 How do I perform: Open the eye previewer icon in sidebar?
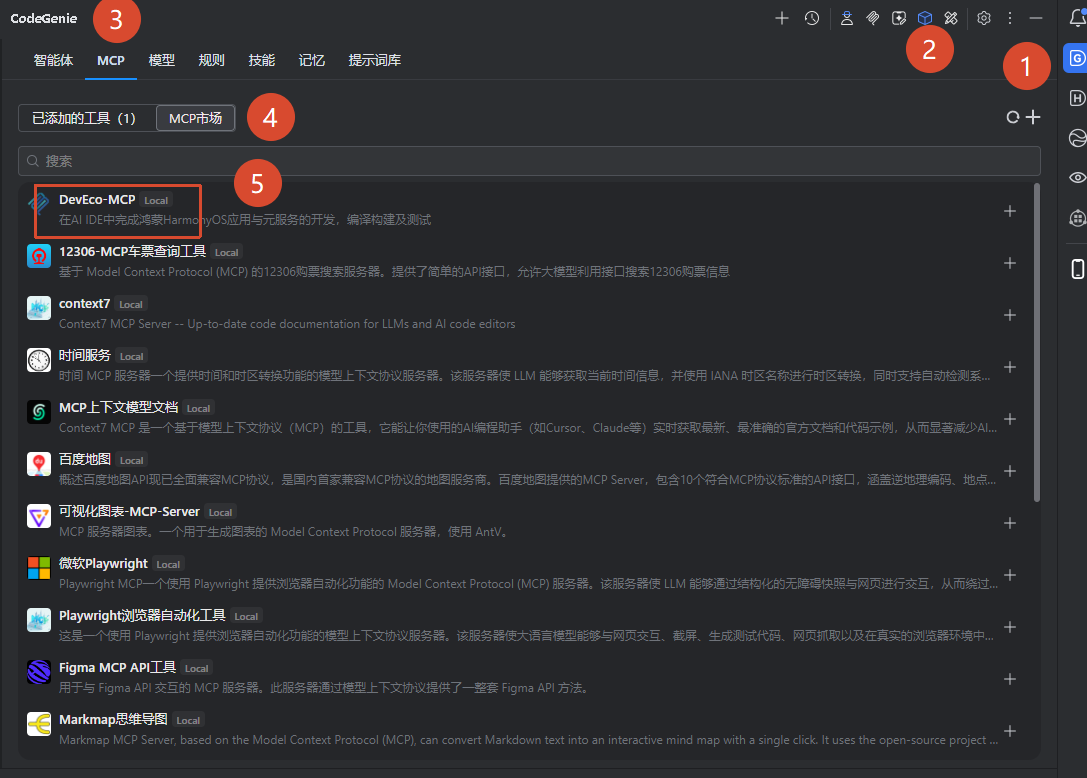click(x=1077, y=178)
